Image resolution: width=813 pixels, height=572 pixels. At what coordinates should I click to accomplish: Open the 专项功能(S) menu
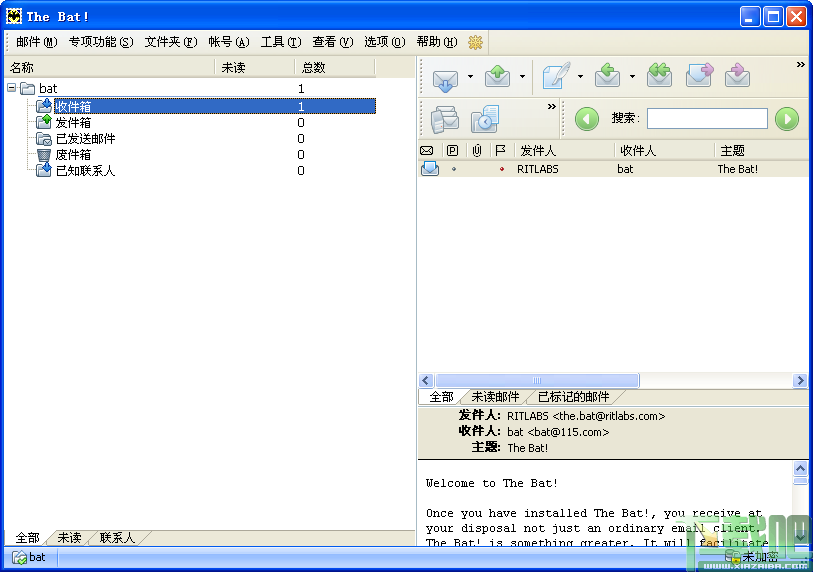(101, 42)
